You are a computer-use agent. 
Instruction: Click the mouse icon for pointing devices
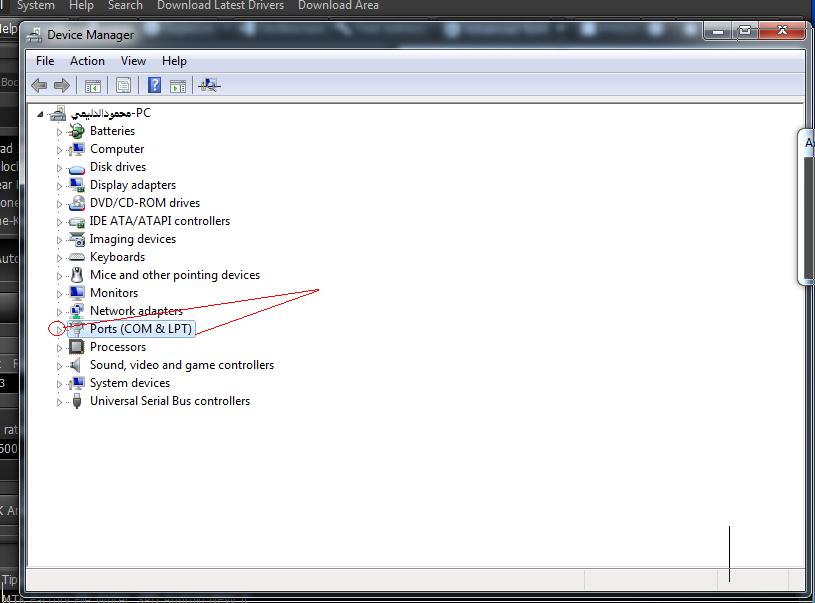[77, 275]
